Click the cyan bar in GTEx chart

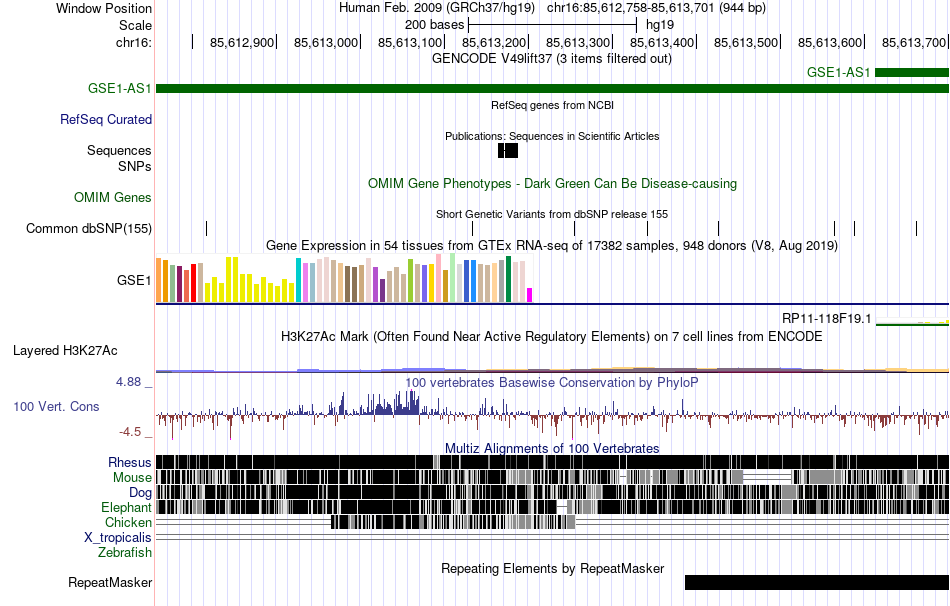coord(298,280)
